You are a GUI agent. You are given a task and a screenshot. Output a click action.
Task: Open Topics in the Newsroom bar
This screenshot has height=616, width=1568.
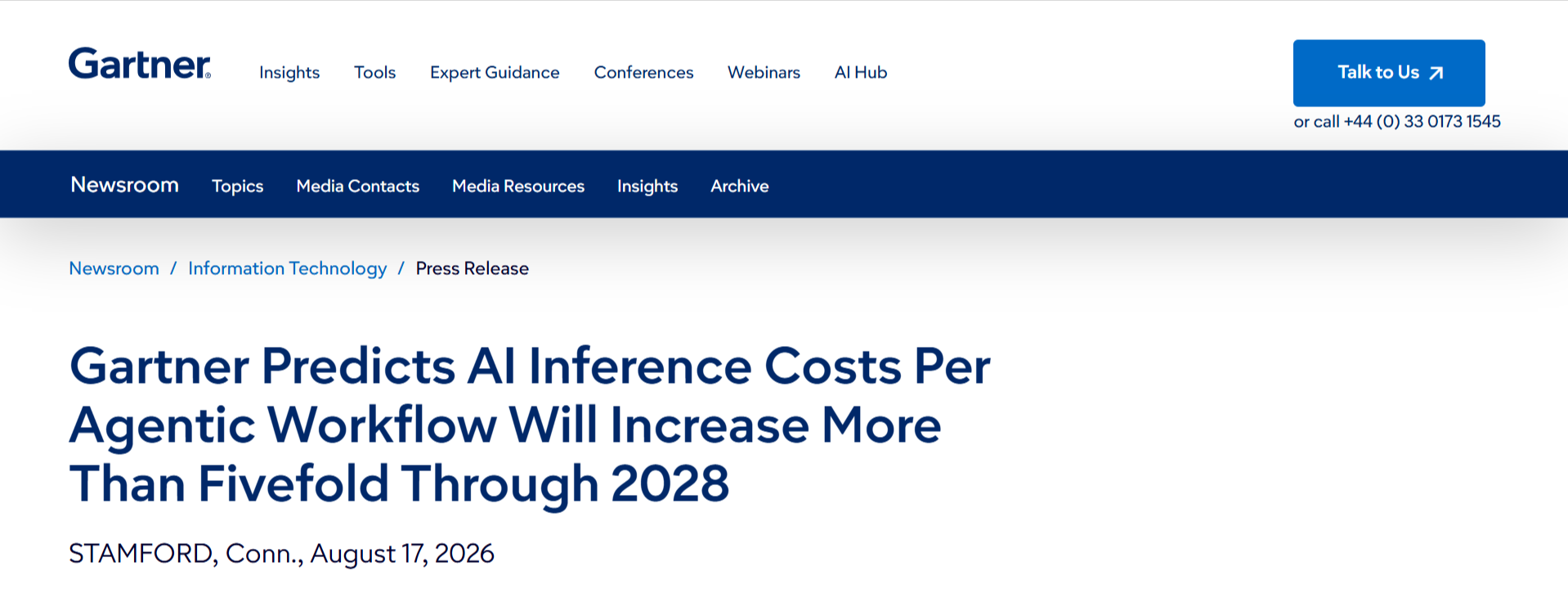(x=237, y=187)
